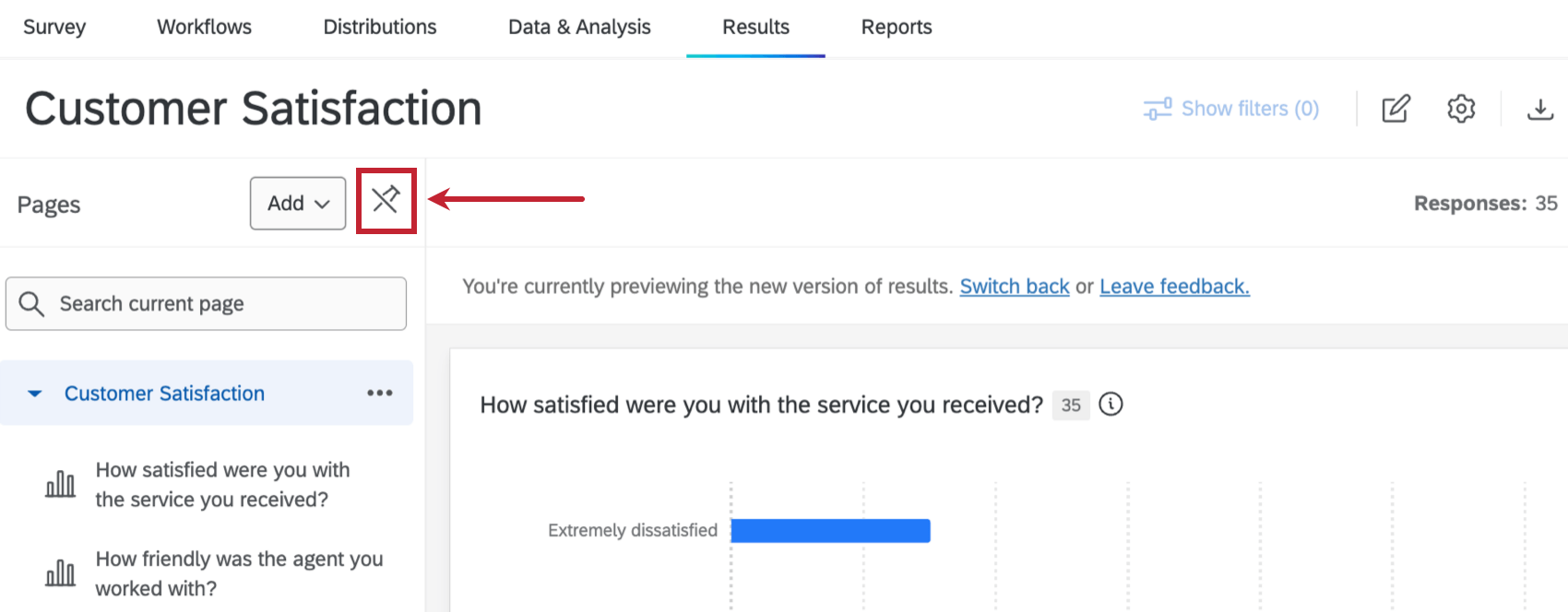
Task: Go to the Distributions tab
Action: click(x=380, y=28)
